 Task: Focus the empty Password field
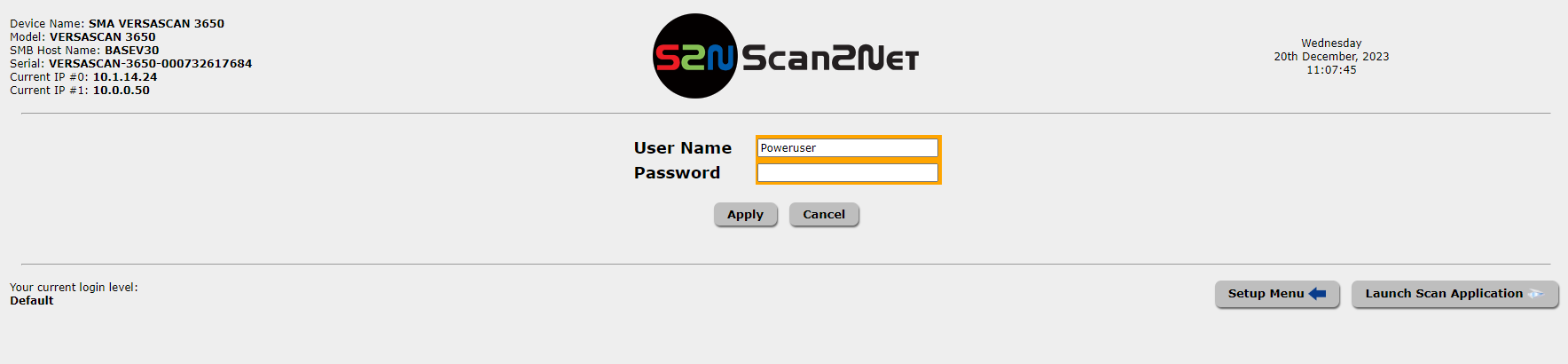[x=848, y=172]
